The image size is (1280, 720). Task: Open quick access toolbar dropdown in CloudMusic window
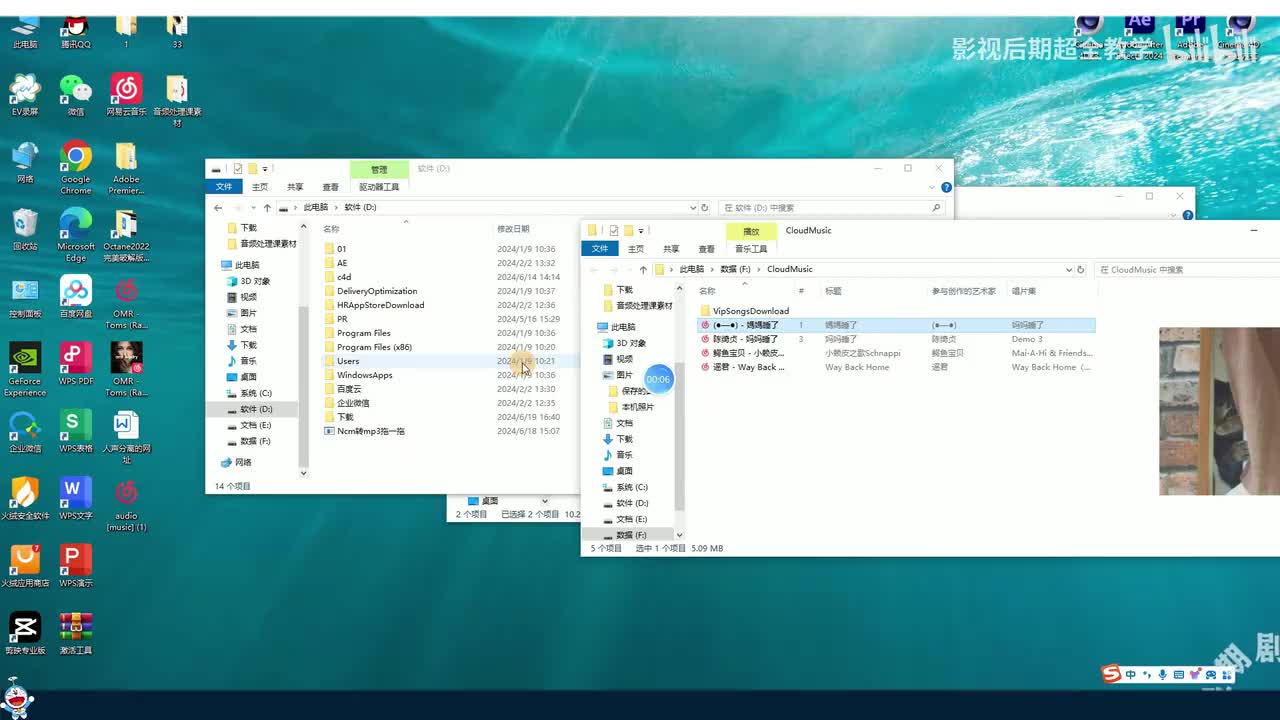click(641, 231)
